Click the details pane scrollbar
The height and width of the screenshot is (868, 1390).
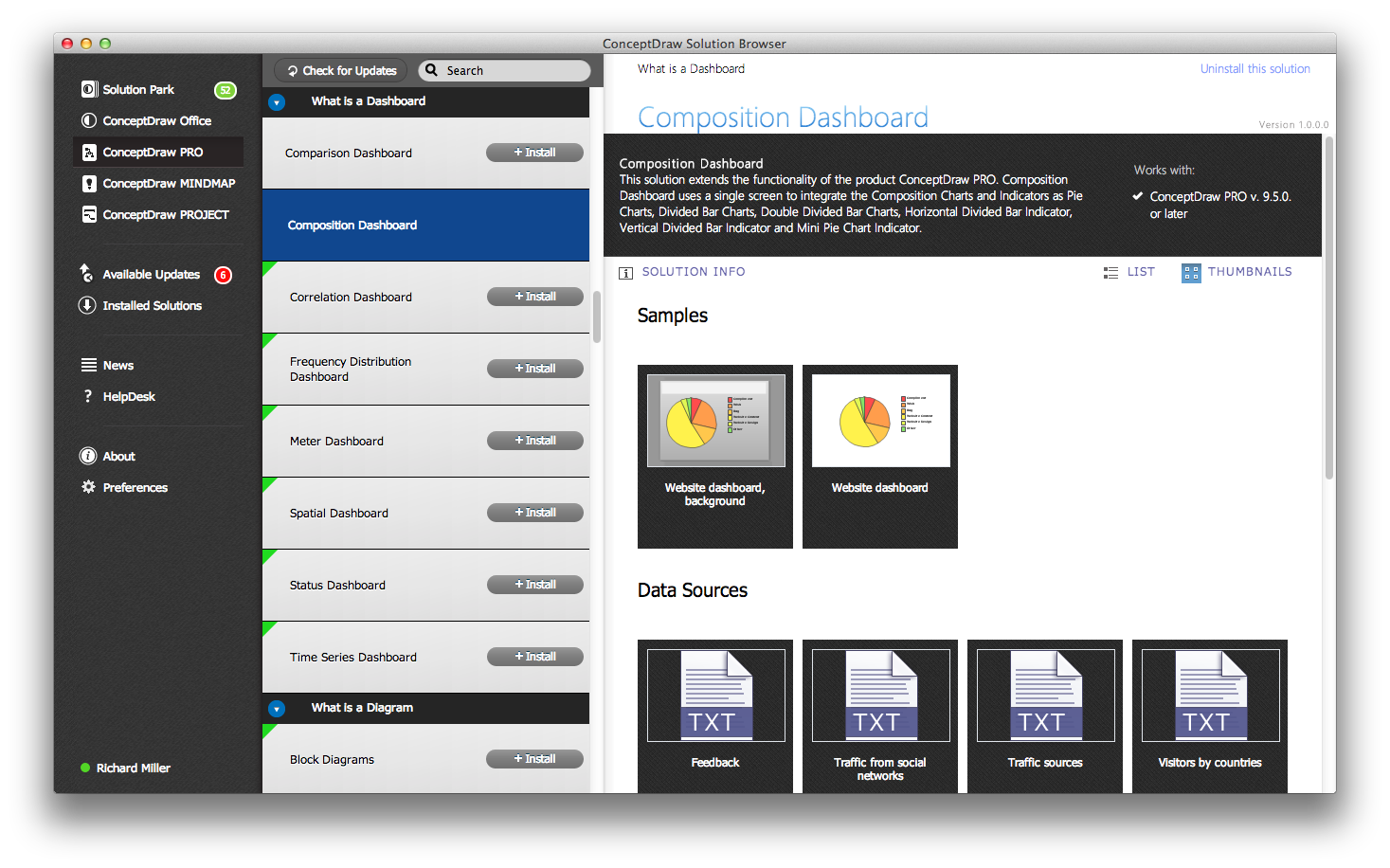tap(1329, 308)
